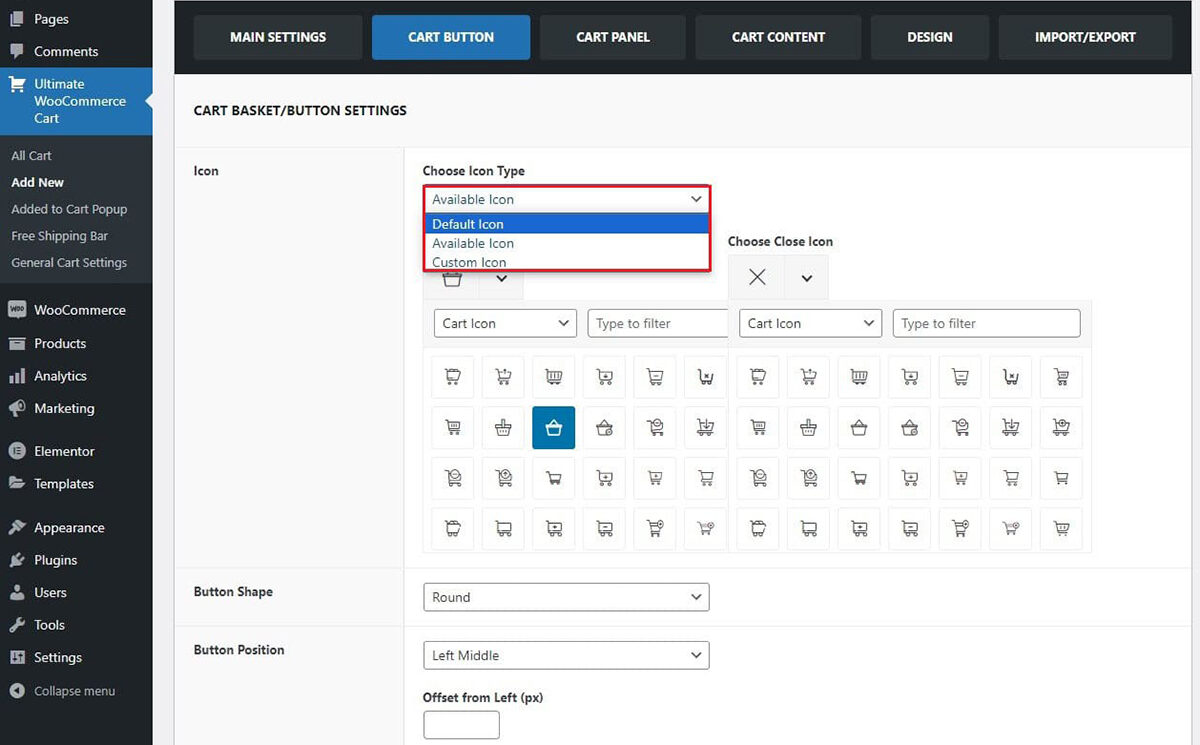The width and height of the screenshot is (1200, 745).
Task: Click the Cart Basket/Button Settings heading
Action: (x=300, y=110)
